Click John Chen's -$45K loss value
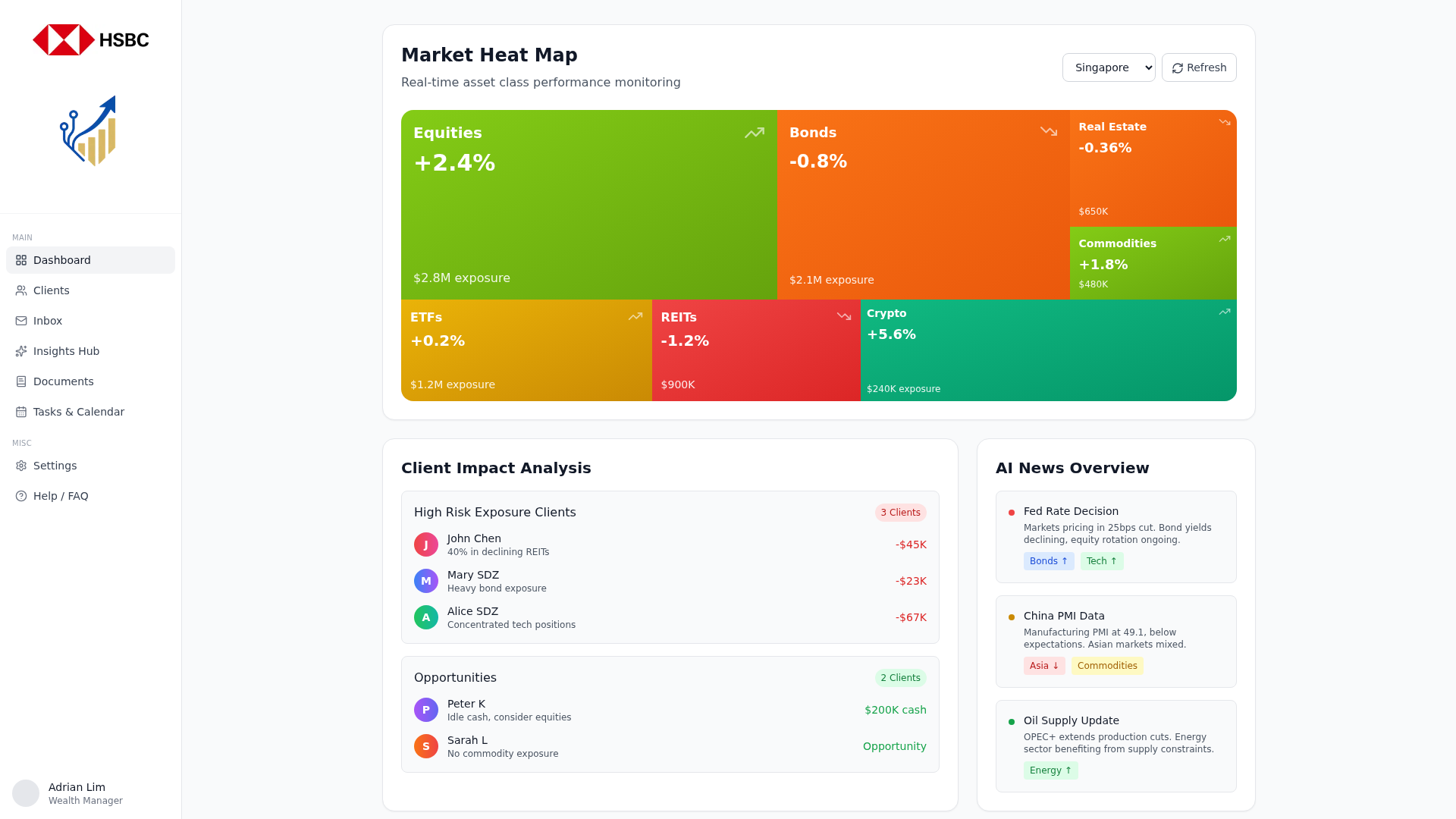The height and width of the screenshot is (819, 1456). click(x=911, y=544)
